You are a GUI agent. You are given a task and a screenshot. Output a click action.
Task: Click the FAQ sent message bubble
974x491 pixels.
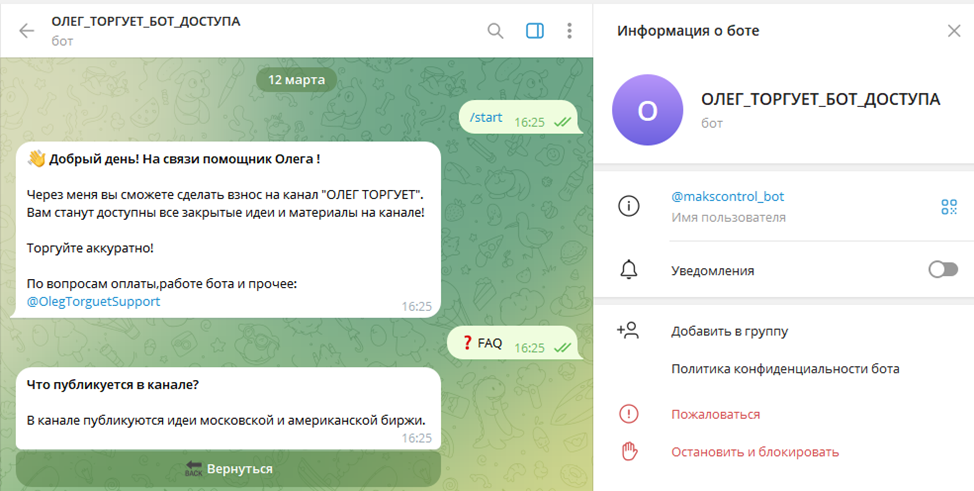pos(517,343)
